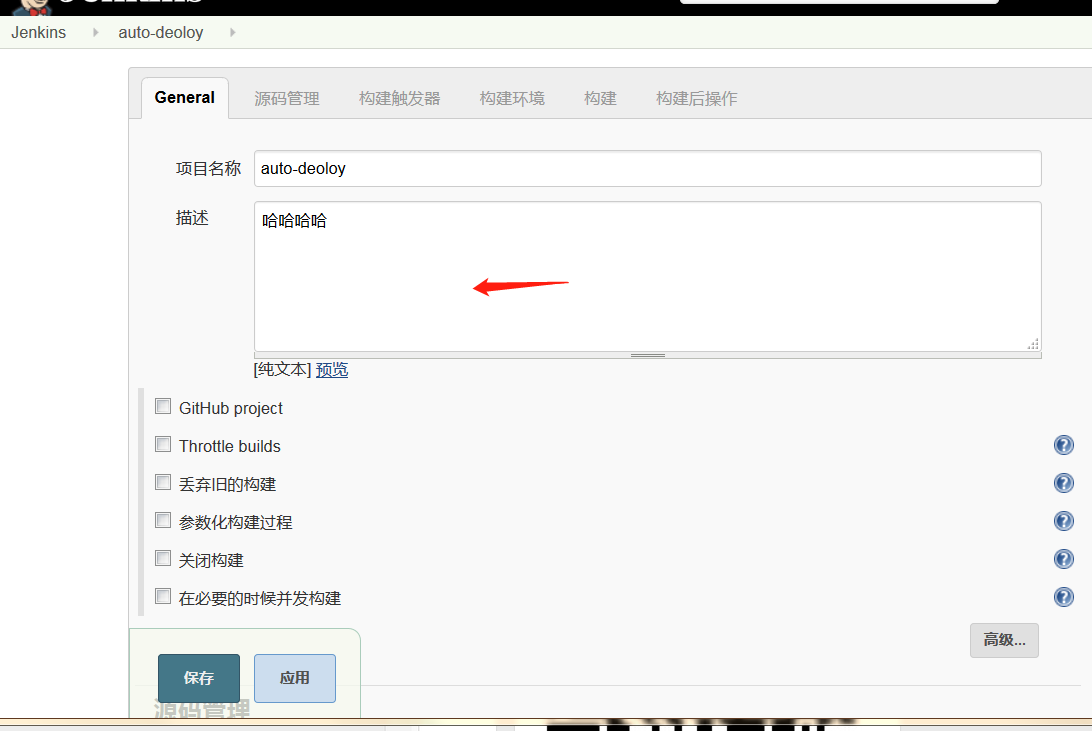Click the GitHub project label
Screen dimensions: 1092x731
[x=231, y=408]
